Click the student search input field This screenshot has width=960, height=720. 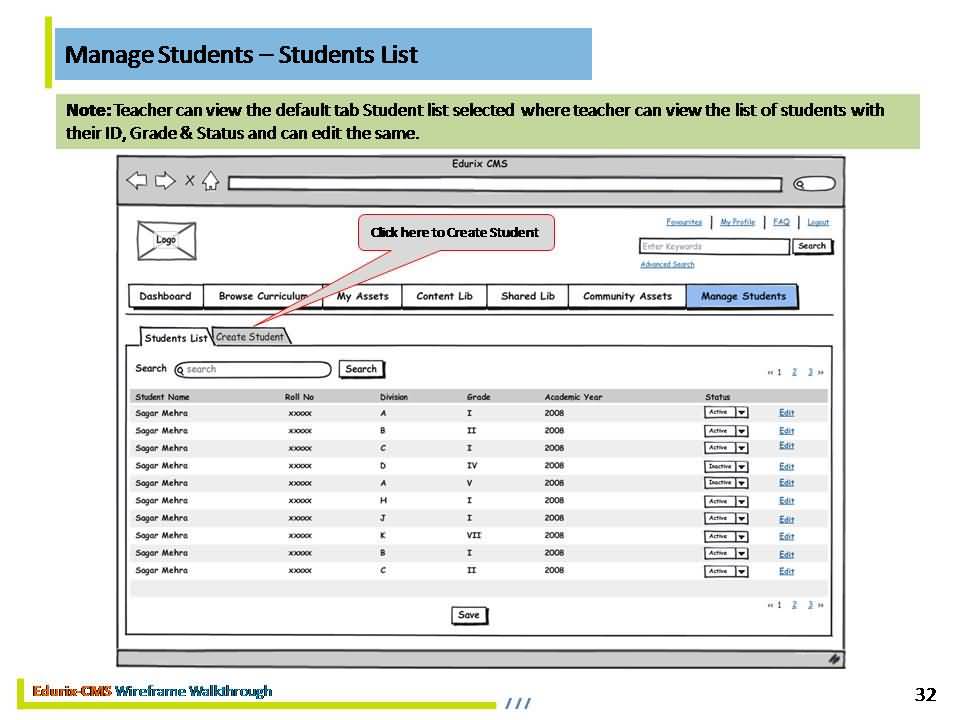tap(255, 370)
